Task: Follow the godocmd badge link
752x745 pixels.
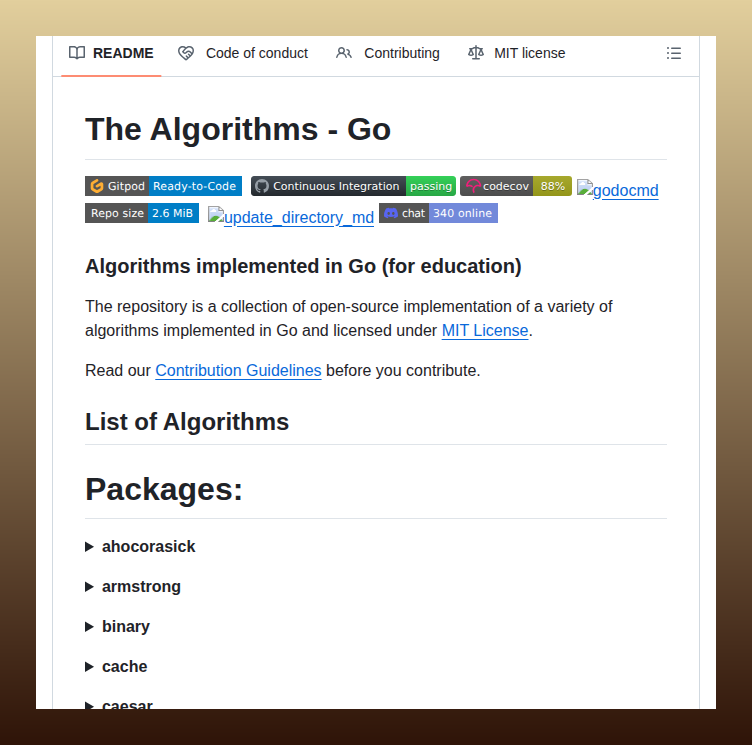Action: click(618, 190)
